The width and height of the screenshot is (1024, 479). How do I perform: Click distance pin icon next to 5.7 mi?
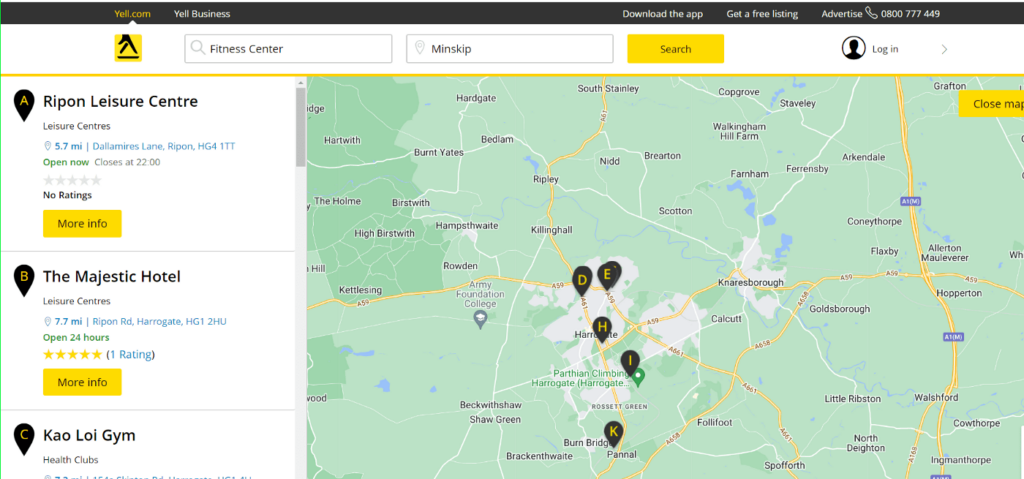pos(47,146)
